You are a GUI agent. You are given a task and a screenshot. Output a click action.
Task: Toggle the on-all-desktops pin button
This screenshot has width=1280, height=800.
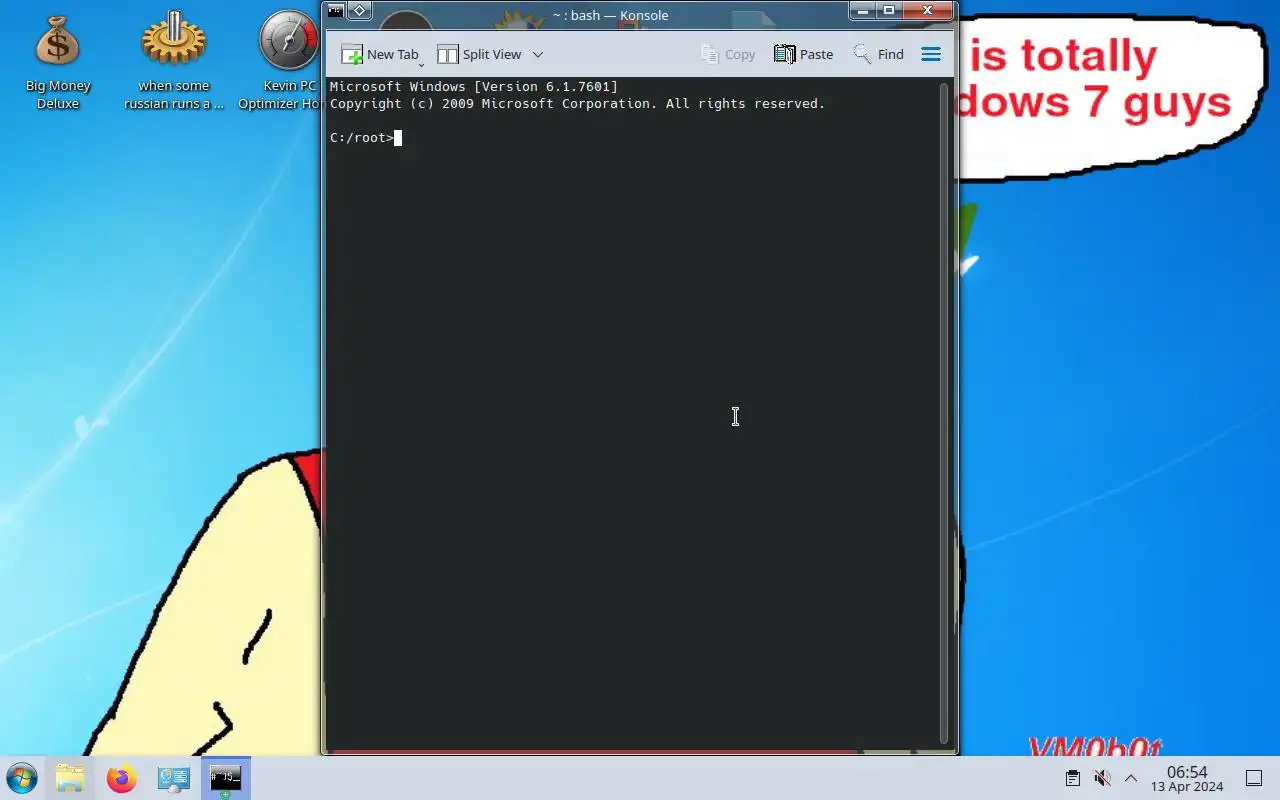[359, 11]
